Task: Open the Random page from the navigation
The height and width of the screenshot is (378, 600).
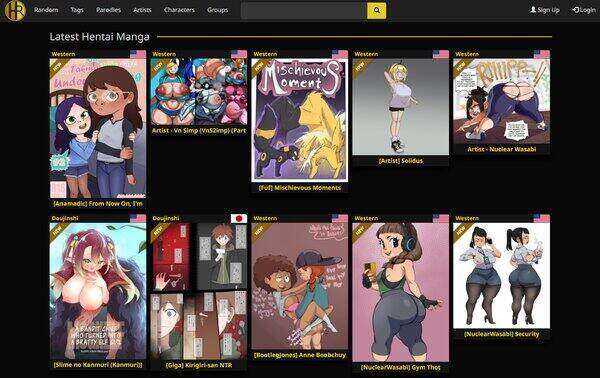Action: click(46, 10)
